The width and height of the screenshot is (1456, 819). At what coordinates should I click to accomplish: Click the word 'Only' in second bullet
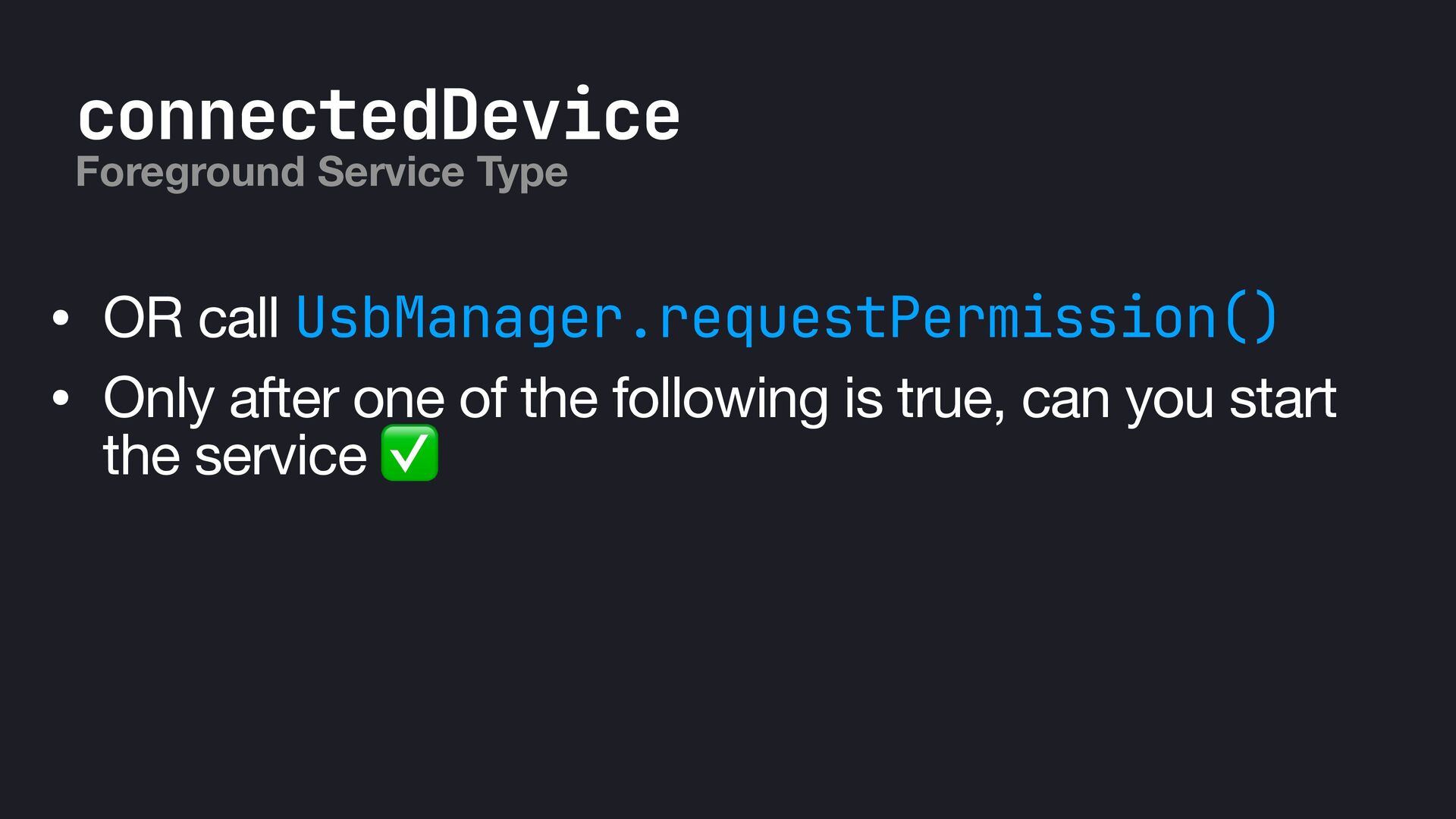click(x=158, y=399)
